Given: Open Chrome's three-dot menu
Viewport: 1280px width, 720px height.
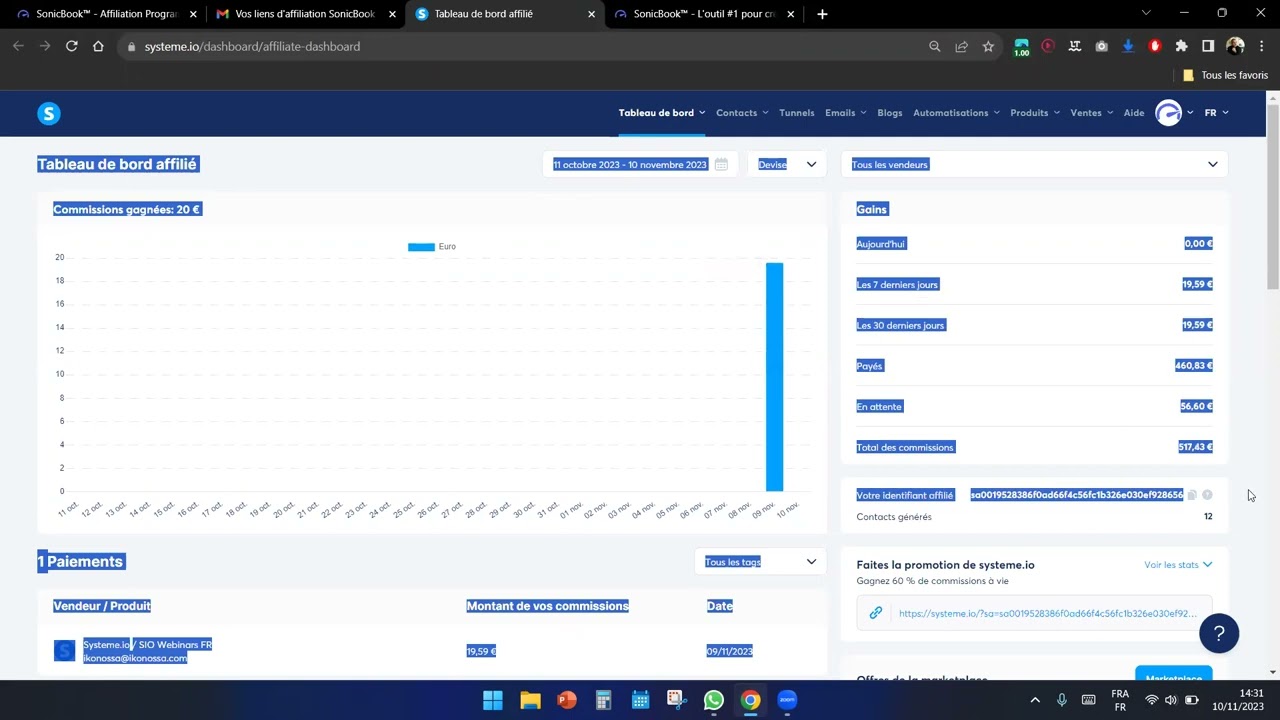Looking at the screenshot, I should pos(1261,46).
